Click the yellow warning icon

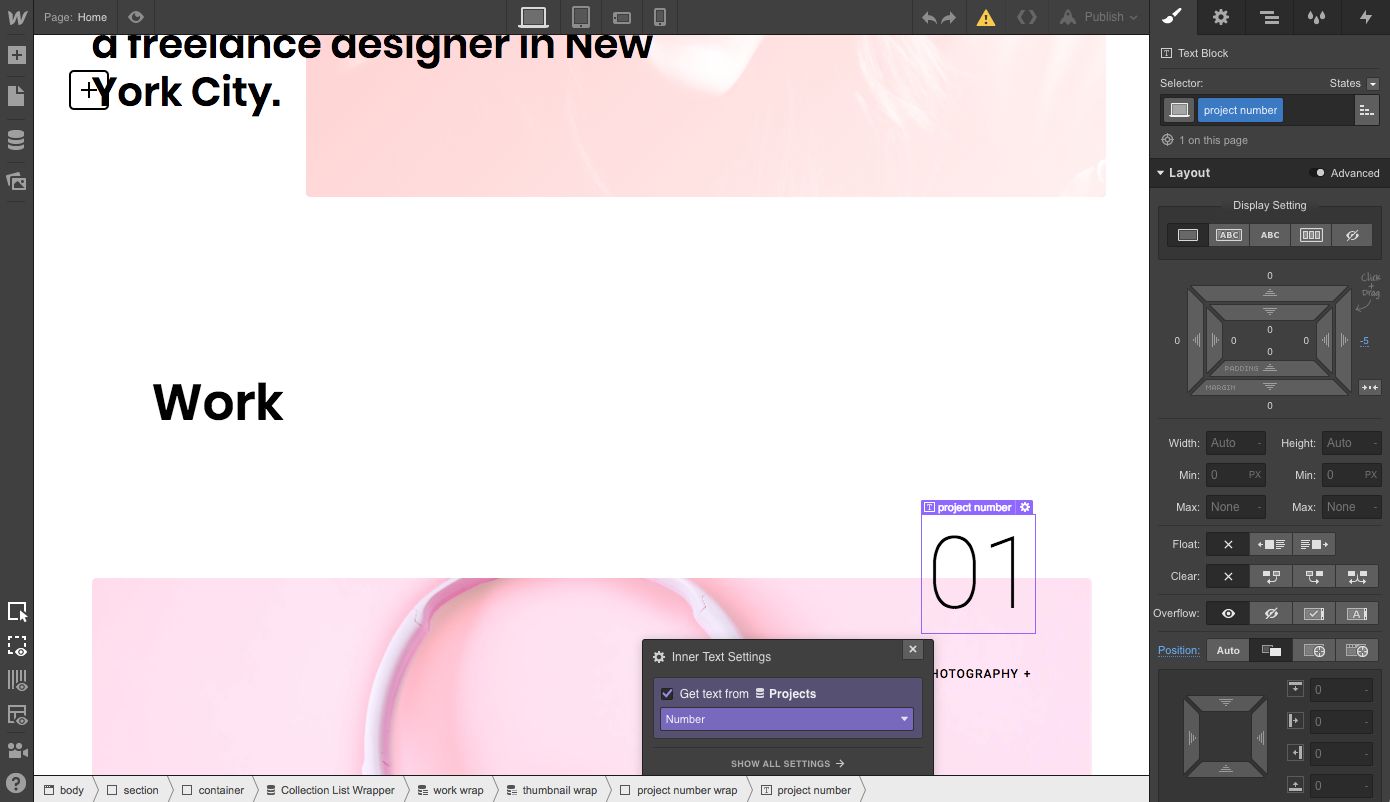(x=986, y=17)
